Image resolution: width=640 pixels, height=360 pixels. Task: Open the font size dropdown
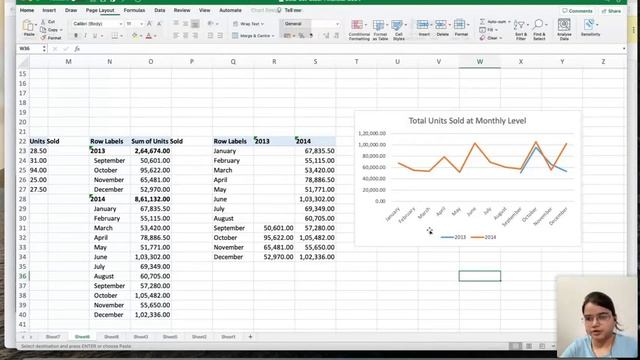tap(141, 24)
